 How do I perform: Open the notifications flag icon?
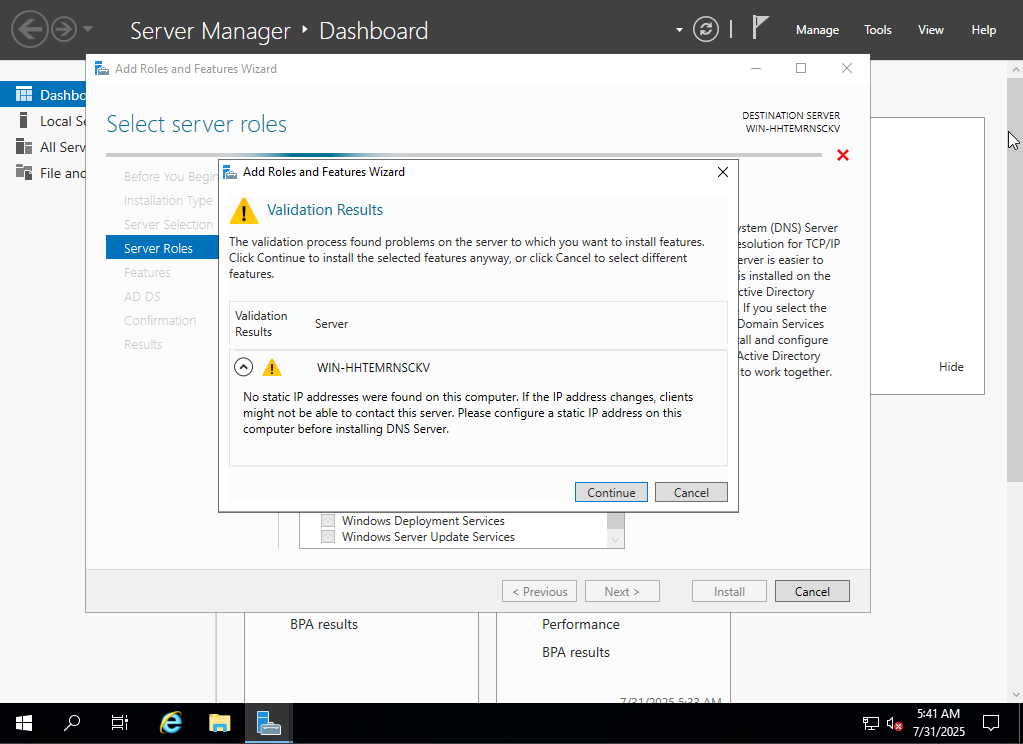pos(760,29)
